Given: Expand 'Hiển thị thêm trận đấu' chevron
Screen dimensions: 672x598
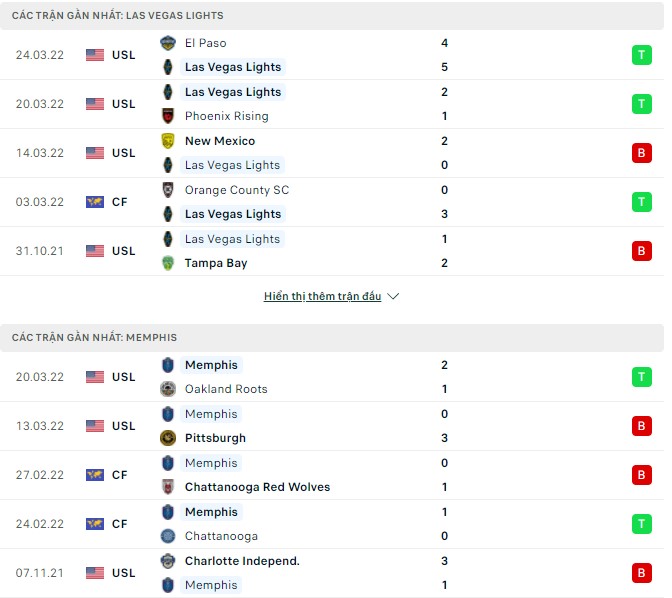Looking at the screenshot, I should pyautogui.click(x=393, y=297).
